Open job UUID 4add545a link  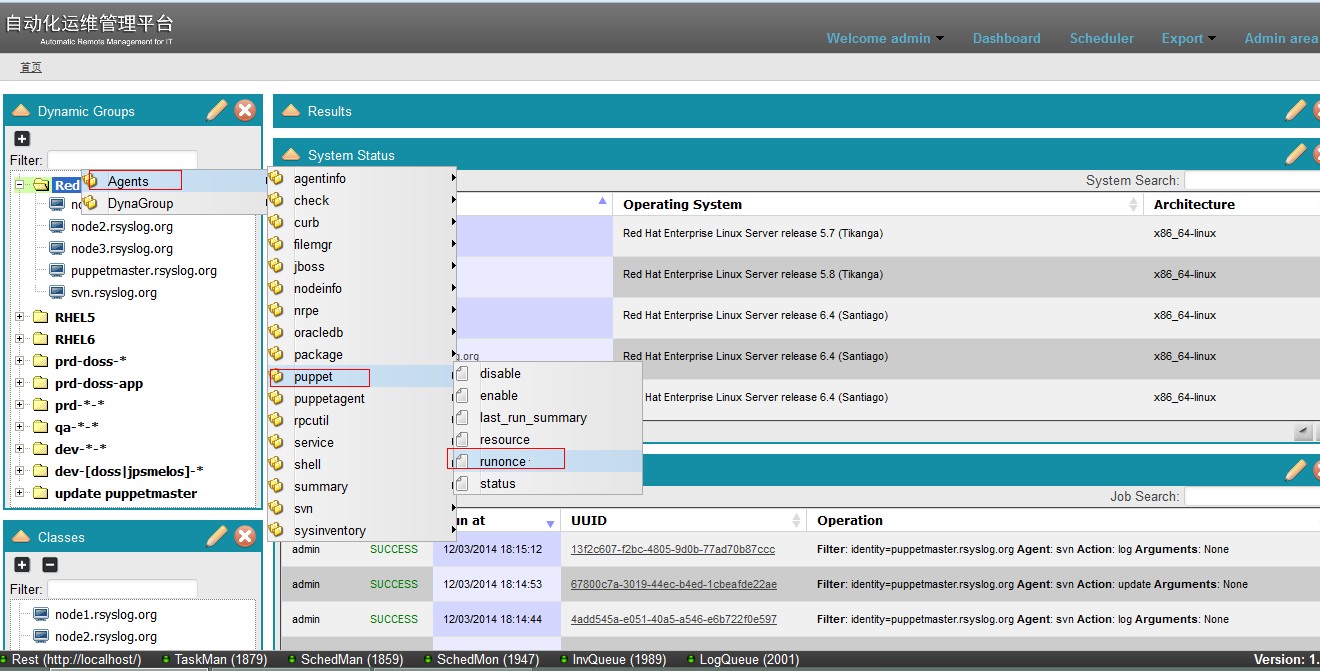click(x=674, y=619)
